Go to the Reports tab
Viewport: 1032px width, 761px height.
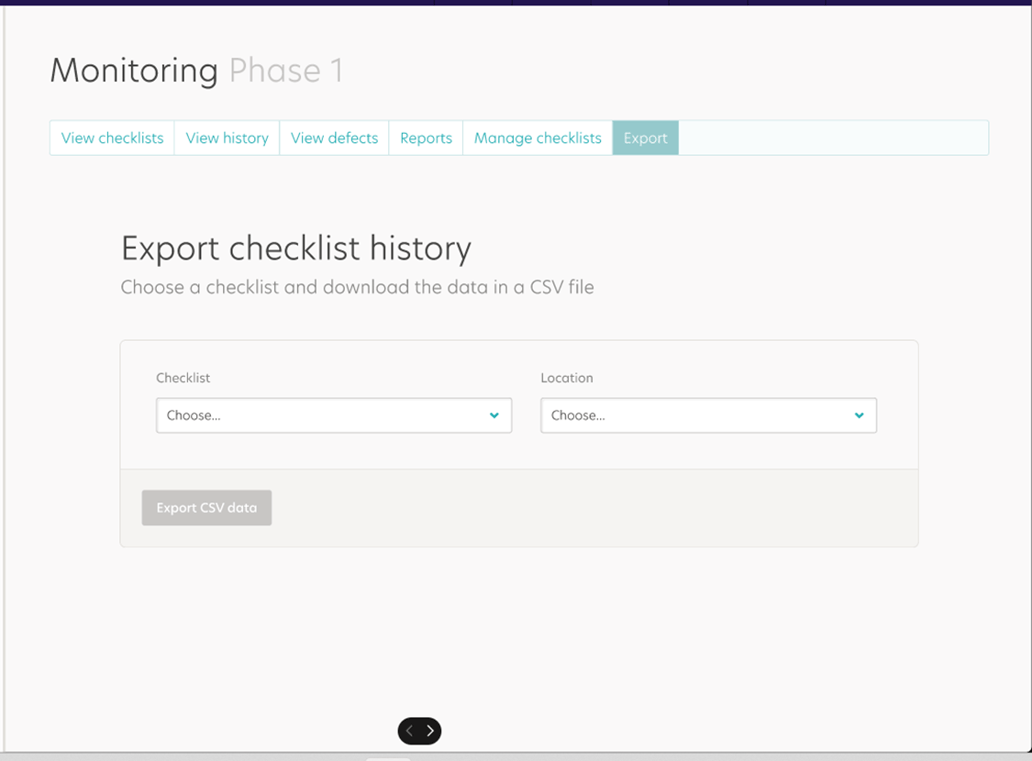(x=425, y=137)
